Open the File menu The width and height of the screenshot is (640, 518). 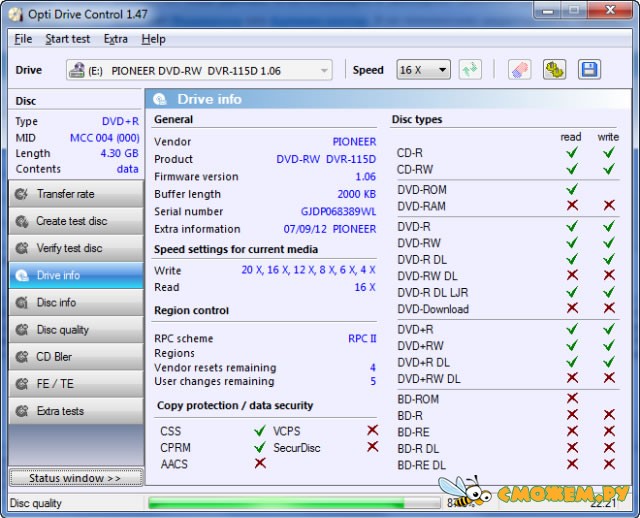click(23, 39)
